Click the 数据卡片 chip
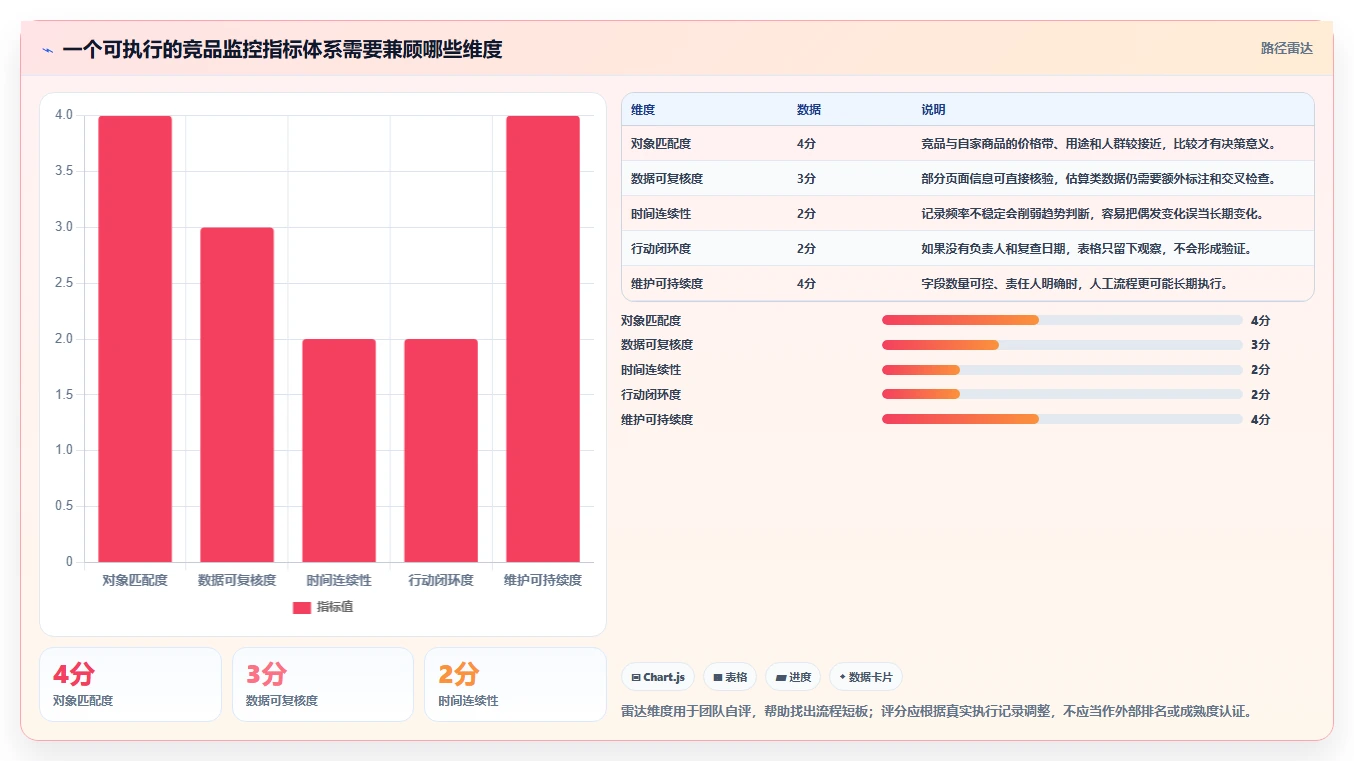 [866, 677]
